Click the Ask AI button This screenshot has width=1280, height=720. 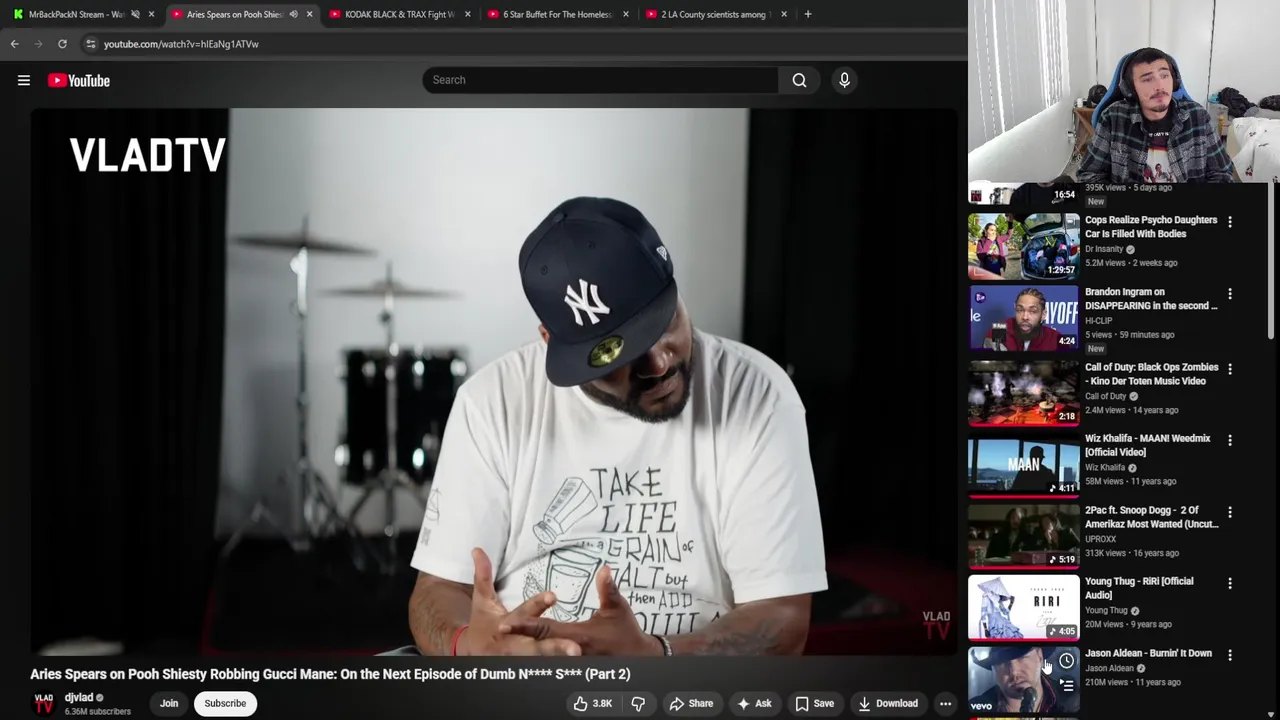[753, 703]
